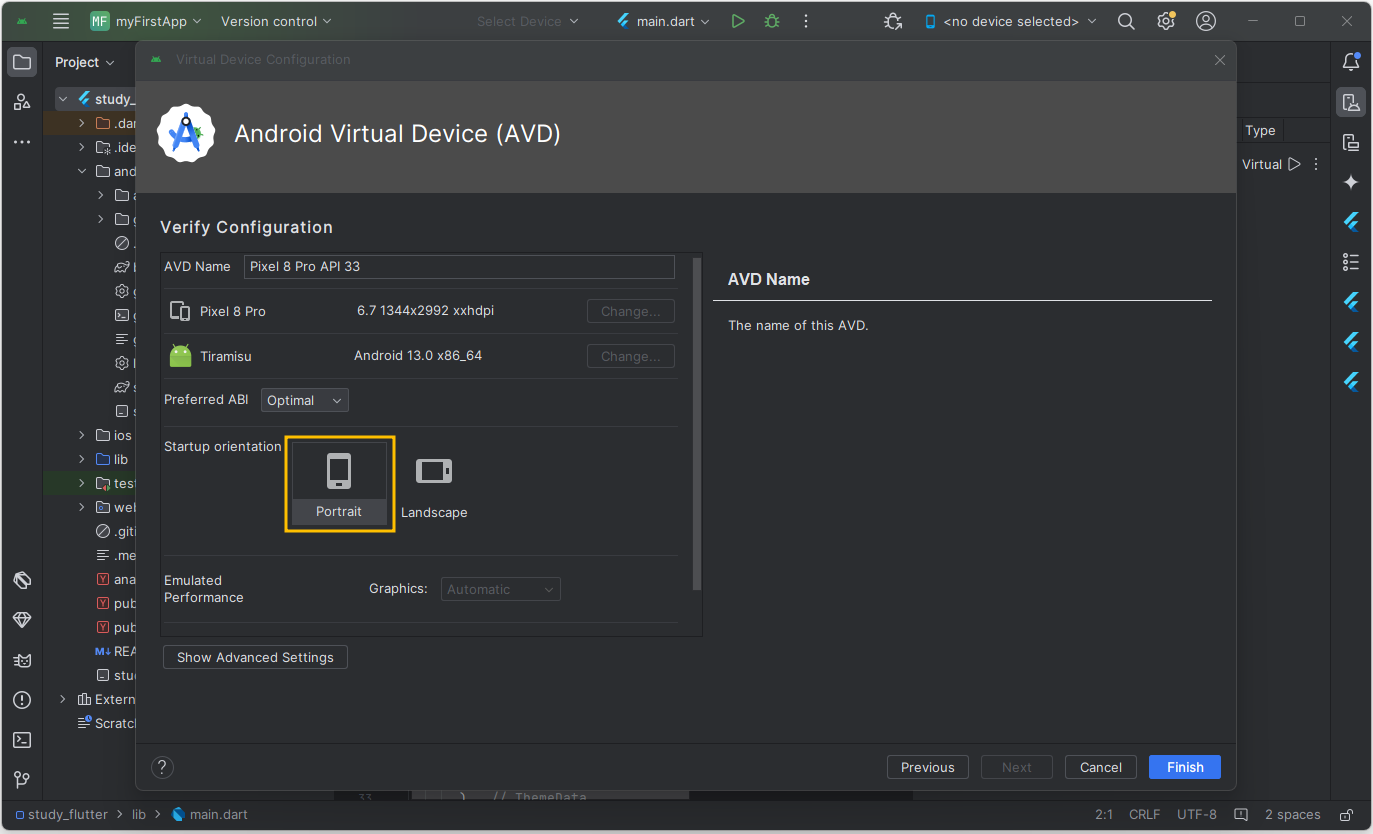The image size is (1373, 834).
Task: Open the Graphics Automatic dropdown
Action: [501, 590]
